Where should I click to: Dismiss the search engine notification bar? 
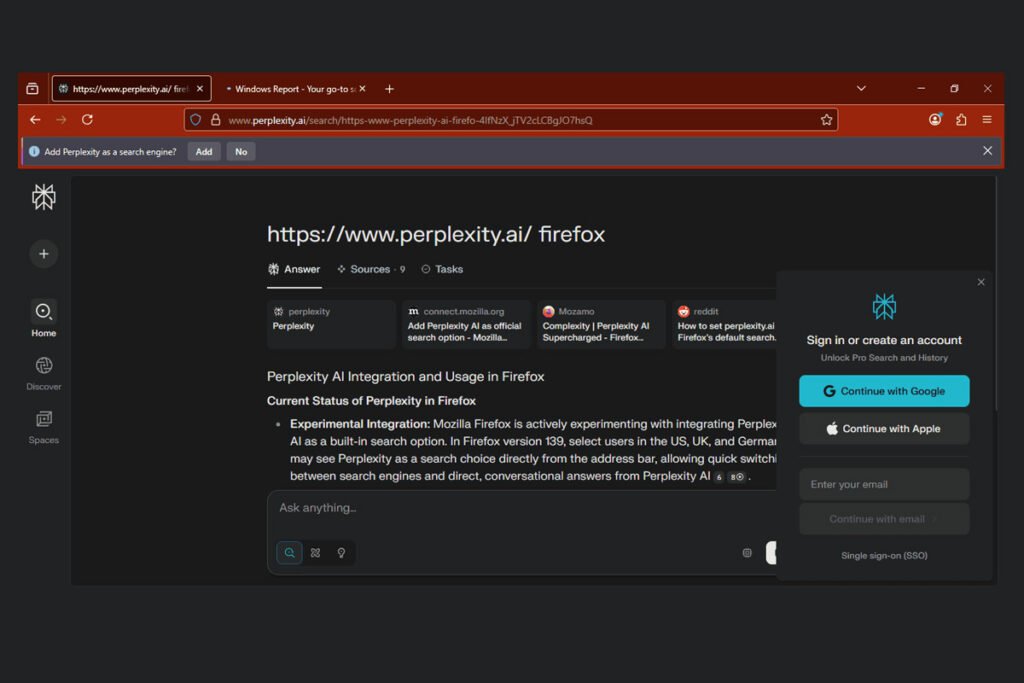point(987,151)
